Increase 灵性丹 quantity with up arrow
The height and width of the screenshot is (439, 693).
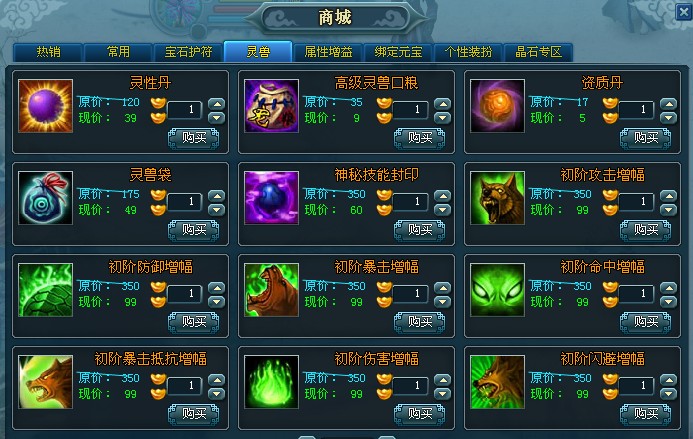pos(217,104)
